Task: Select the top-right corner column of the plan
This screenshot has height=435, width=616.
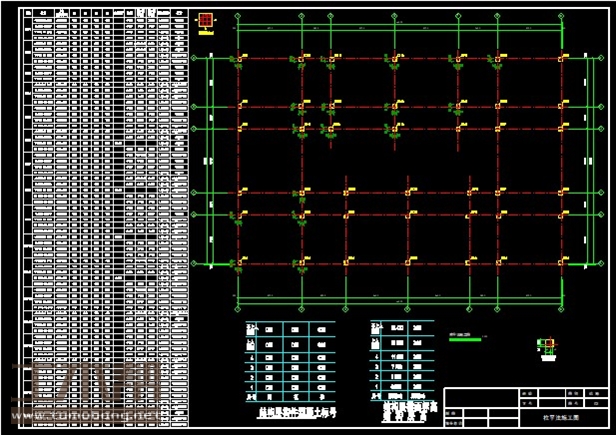Action: (x=563, y=59)
